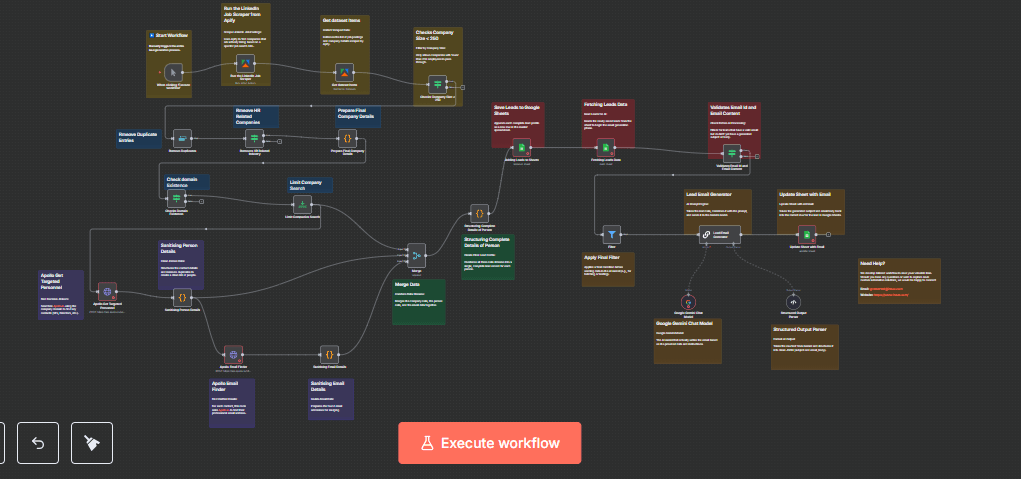Open the Filter funnel node
The height and width of the screenshot is (479, 1021).
(x=614, y=233)
